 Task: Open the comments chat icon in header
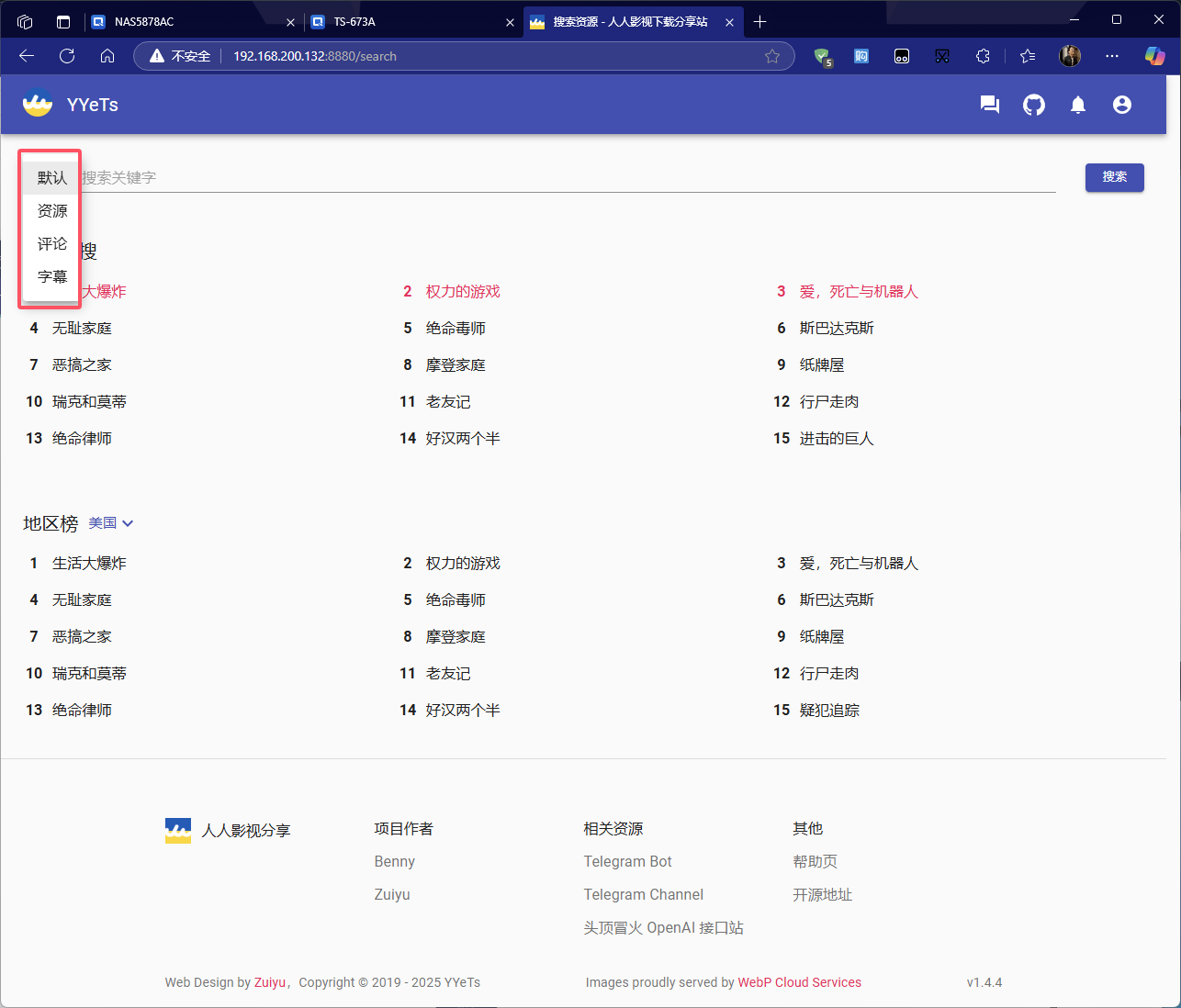pos(989,105)
